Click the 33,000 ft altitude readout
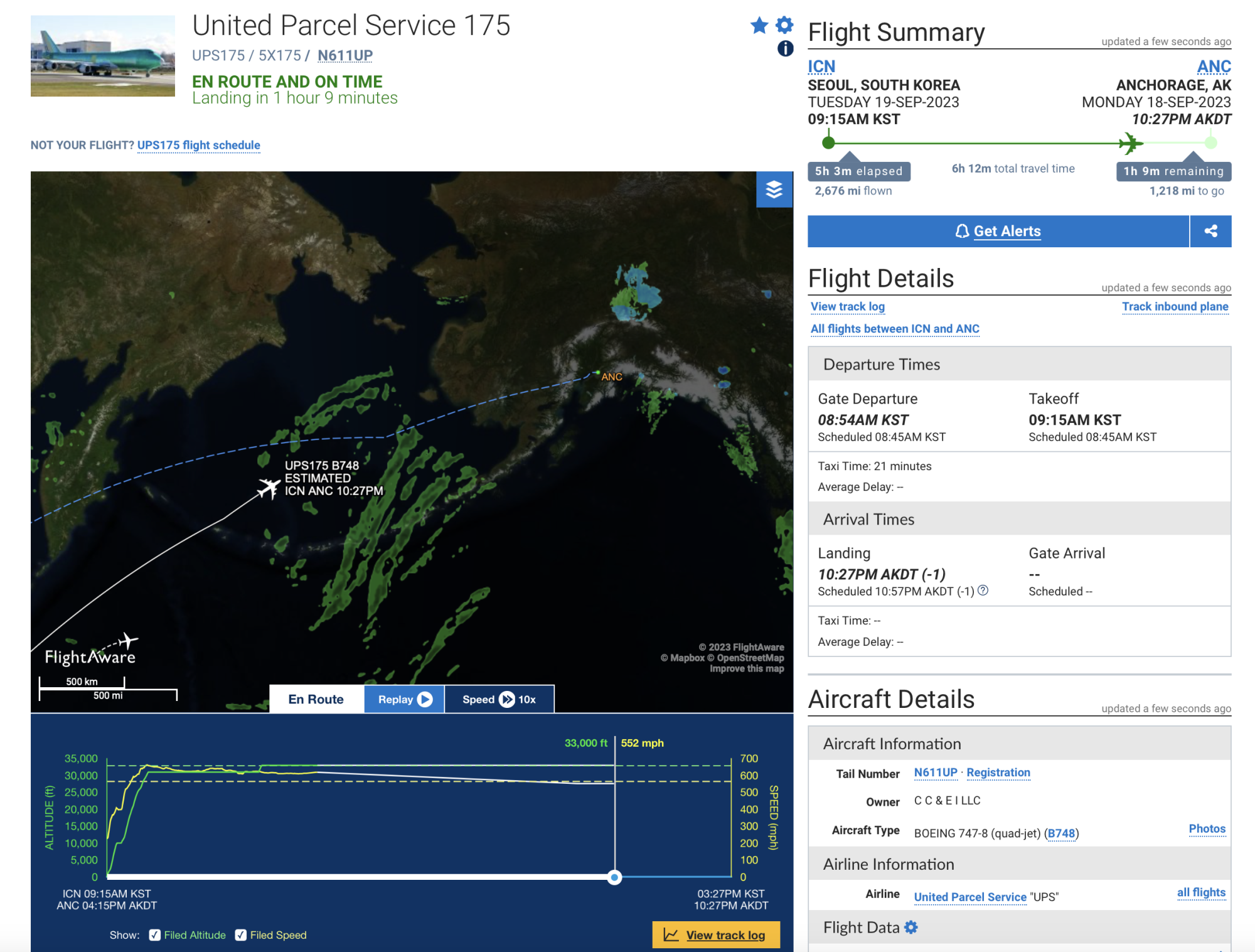1255x952 pixels. (x=585, y=742)
